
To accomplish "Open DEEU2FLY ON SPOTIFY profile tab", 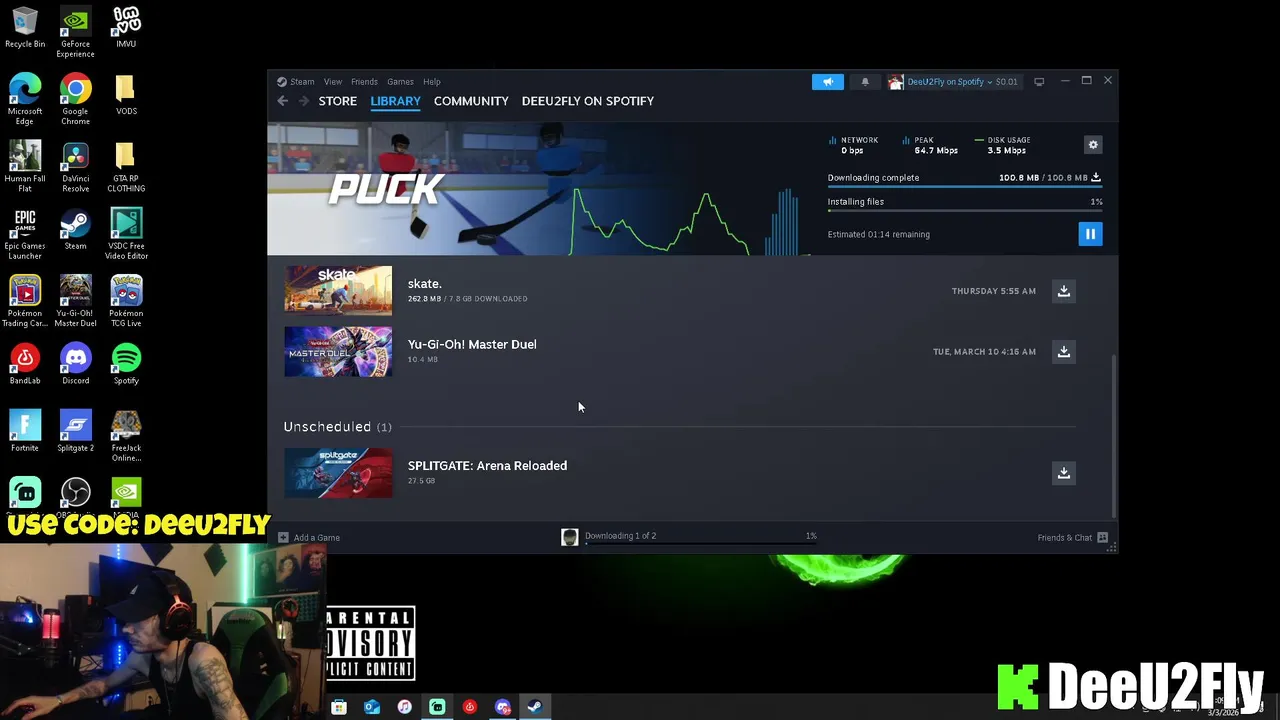I will coord(588,101).
